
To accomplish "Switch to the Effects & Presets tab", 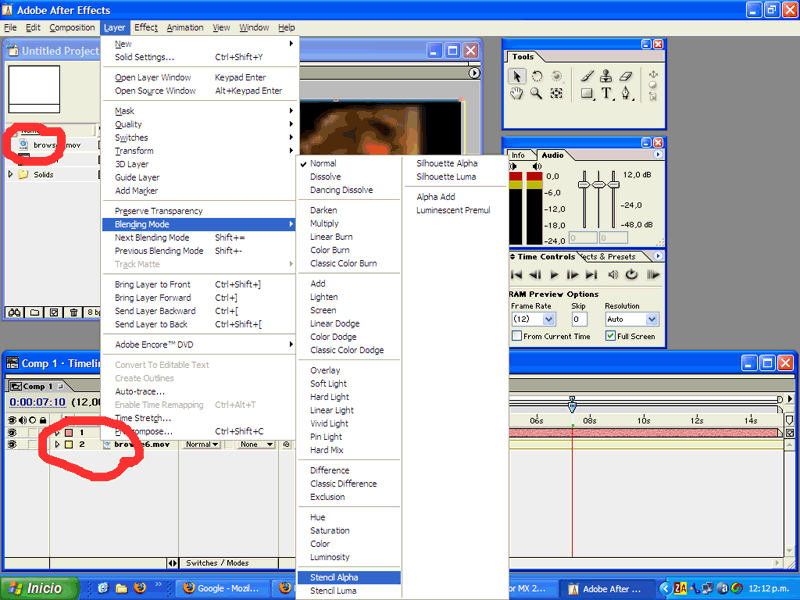I will pos(610,257).
